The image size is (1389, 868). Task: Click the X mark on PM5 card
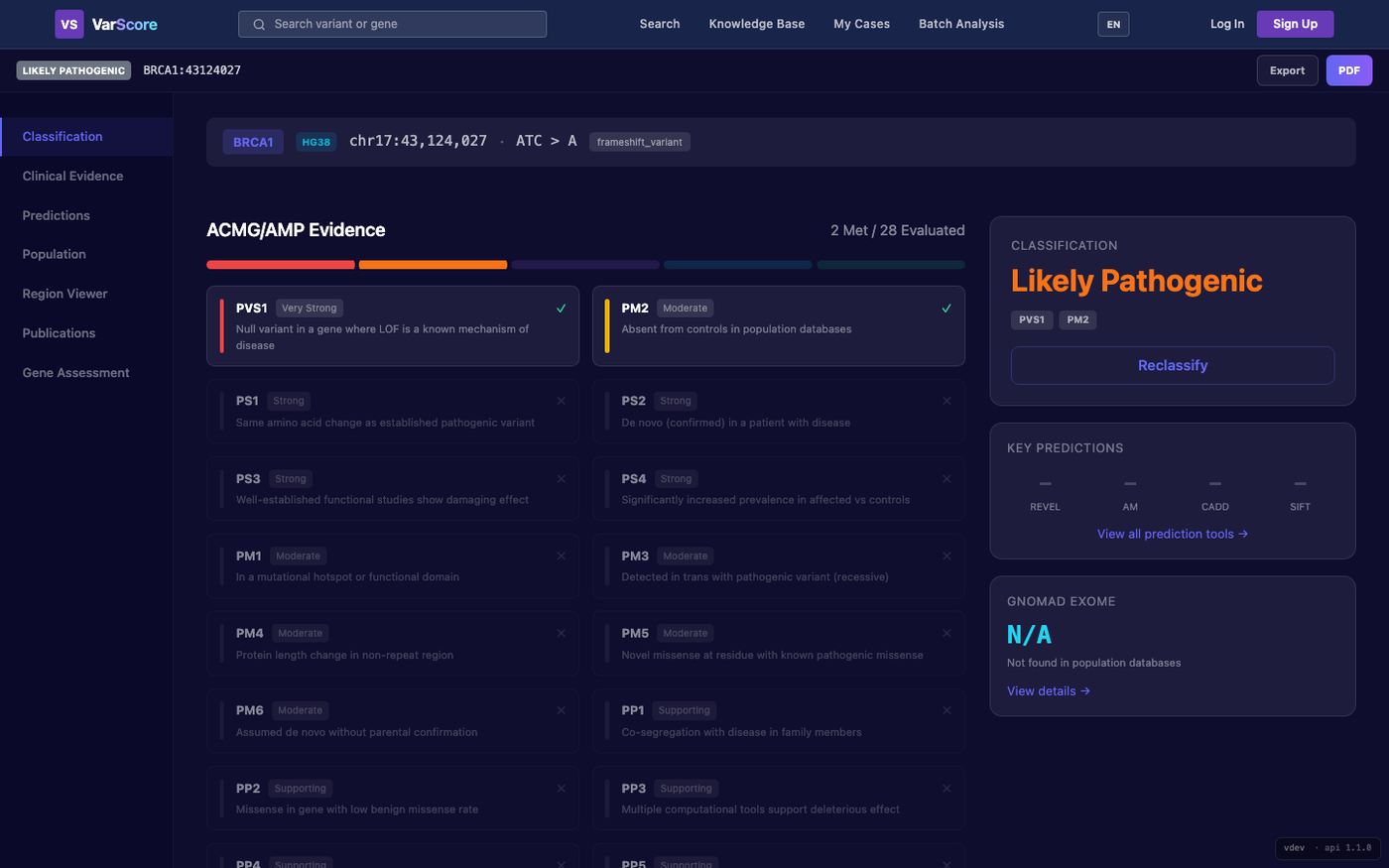(x=947, y=633)
